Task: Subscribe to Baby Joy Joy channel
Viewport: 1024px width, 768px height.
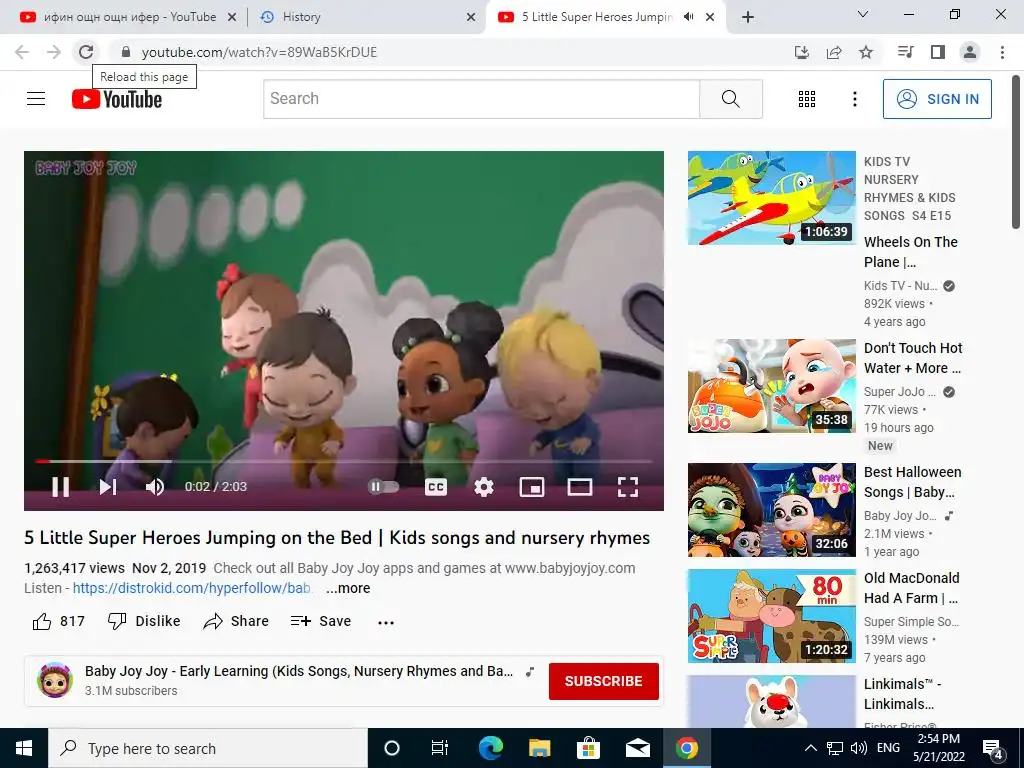Action: tap(603, 681)
